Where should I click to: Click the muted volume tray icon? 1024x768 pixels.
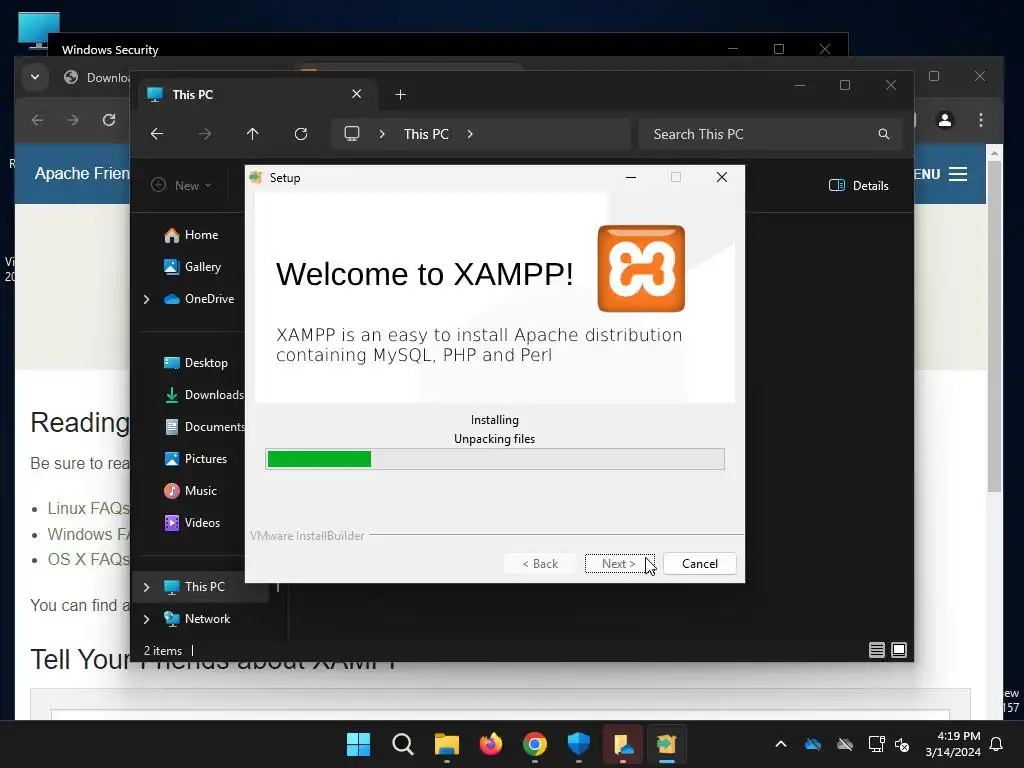point(903,744)
